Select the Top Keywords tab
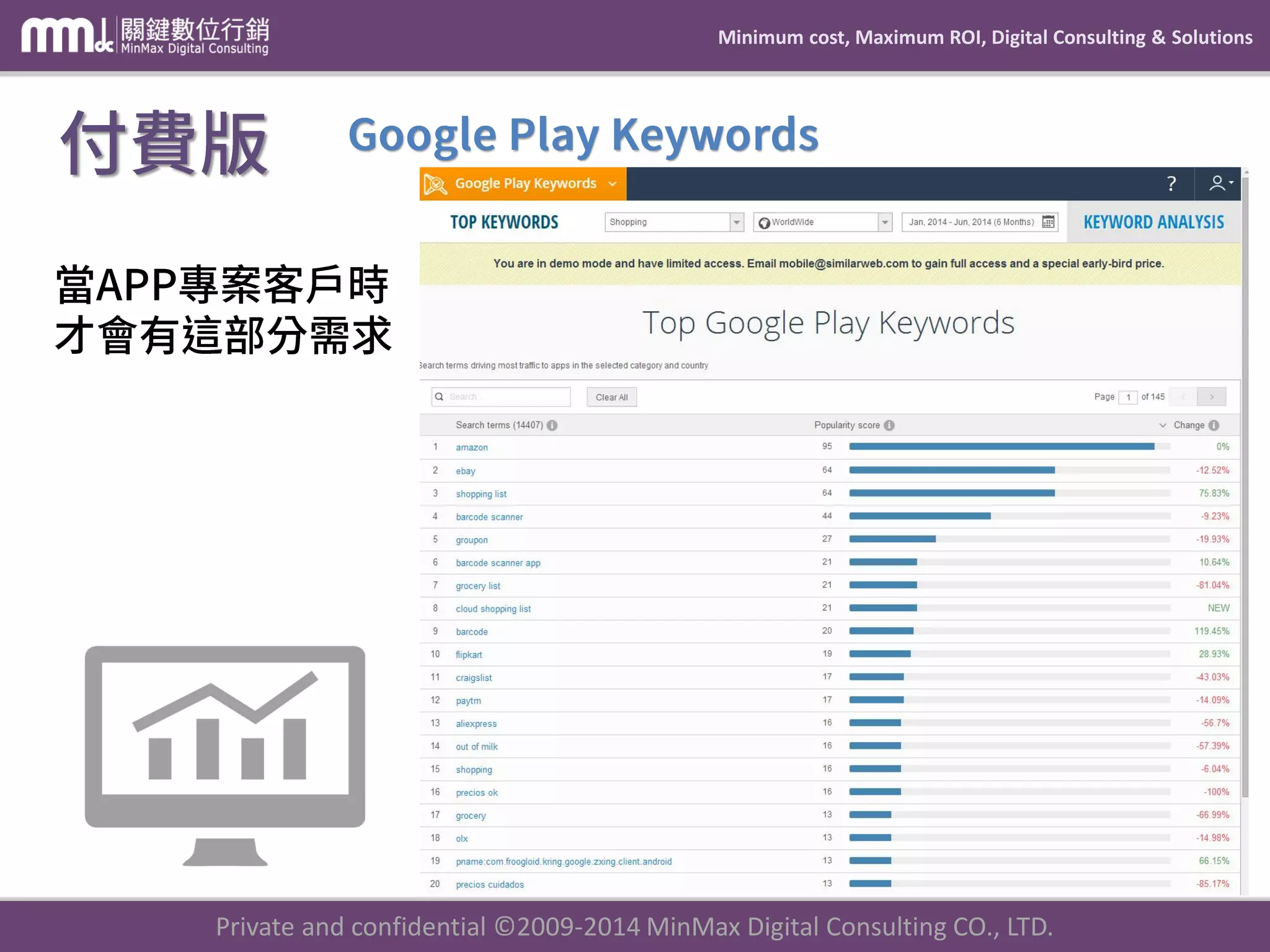 tap(504, 222)
